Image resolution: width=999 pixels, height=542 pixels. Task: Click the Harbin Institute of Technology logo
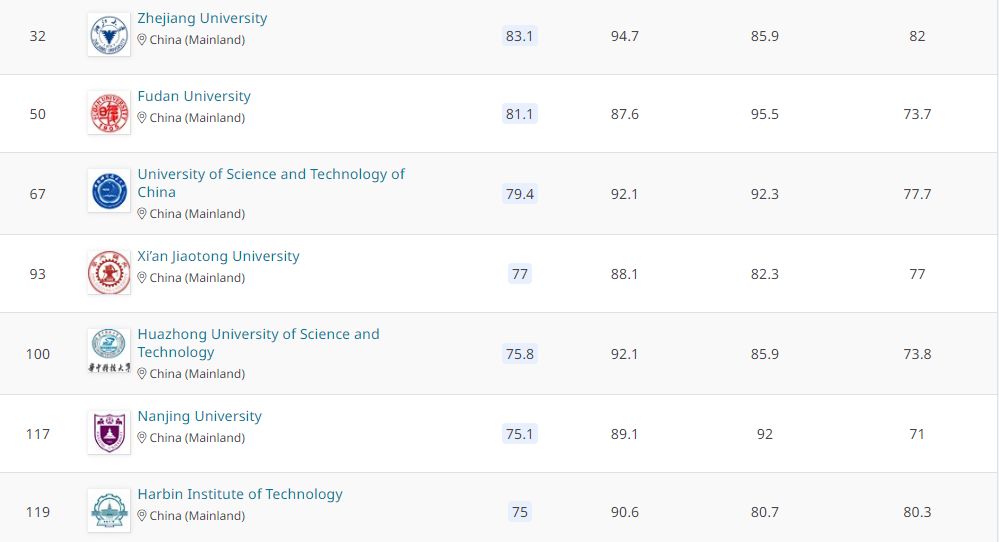point(108,510)
